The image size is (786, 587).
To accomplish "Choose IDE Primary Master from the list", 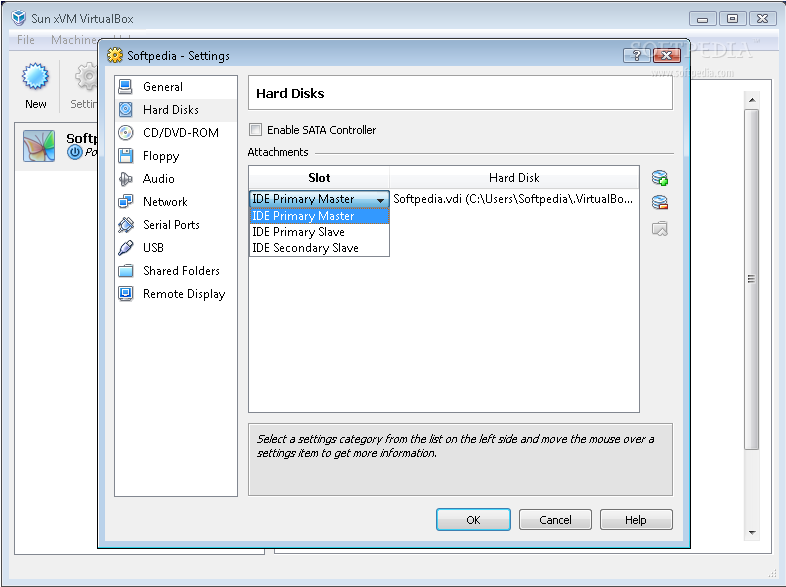I will (319, 216).
